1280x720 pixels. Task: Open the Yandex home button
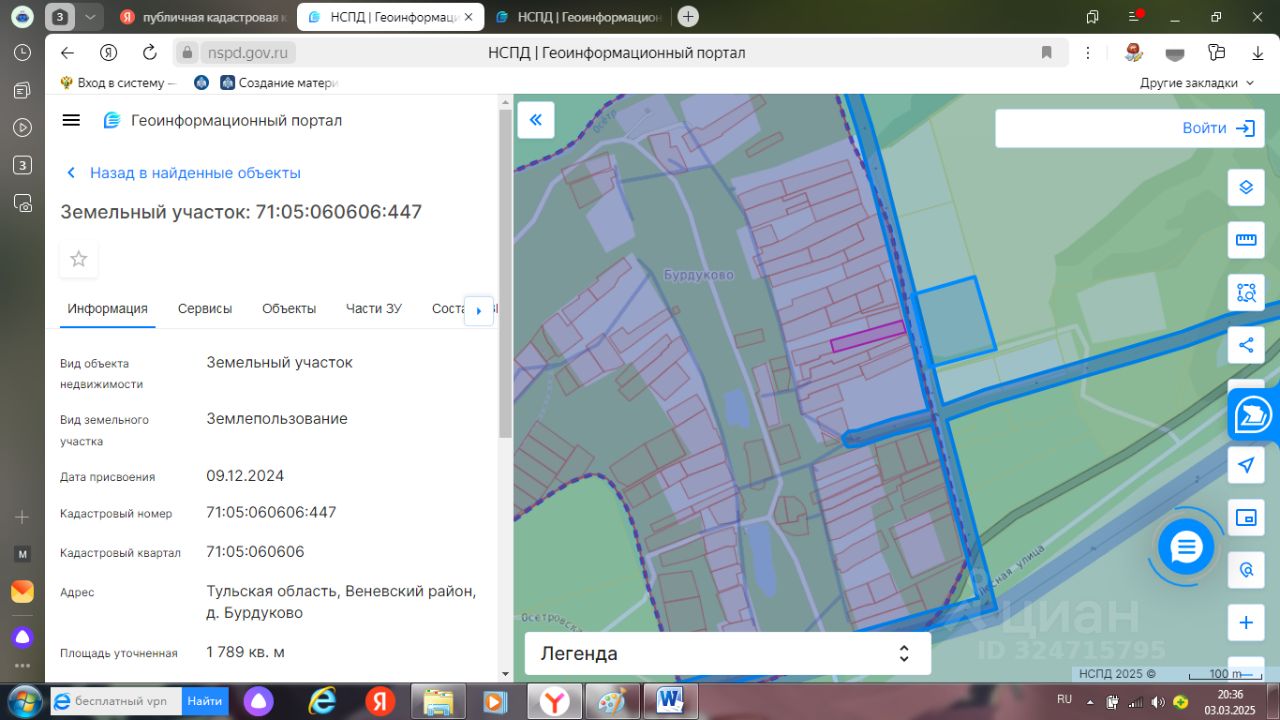coord(109,53)
